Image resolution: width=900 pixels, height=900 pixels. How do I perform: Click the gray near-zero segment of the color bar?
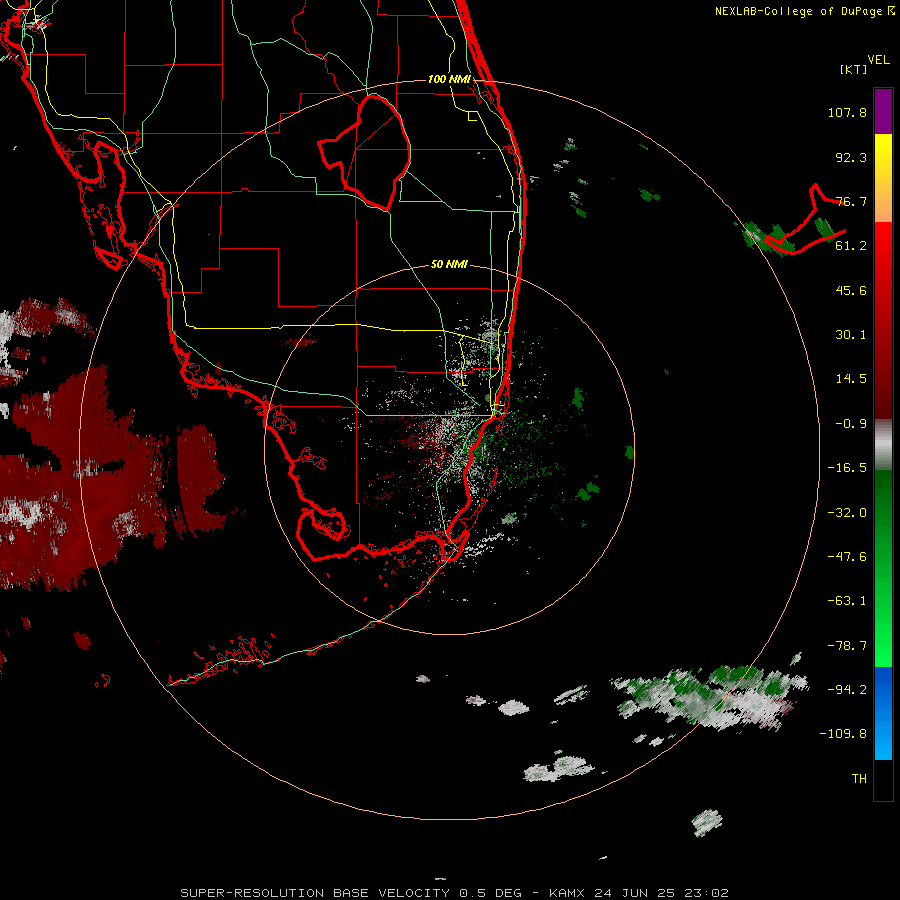(x=883, y=445)
